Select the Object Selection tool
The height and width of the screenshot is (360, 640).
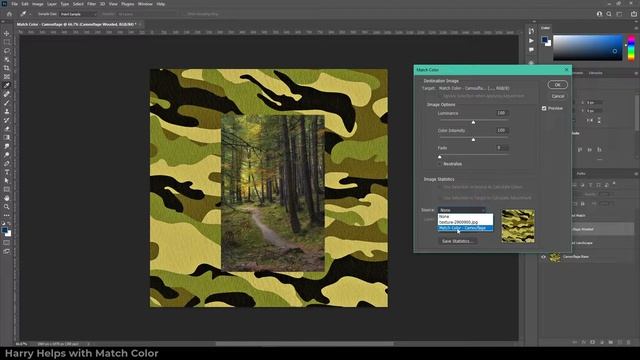pos(7,59)
